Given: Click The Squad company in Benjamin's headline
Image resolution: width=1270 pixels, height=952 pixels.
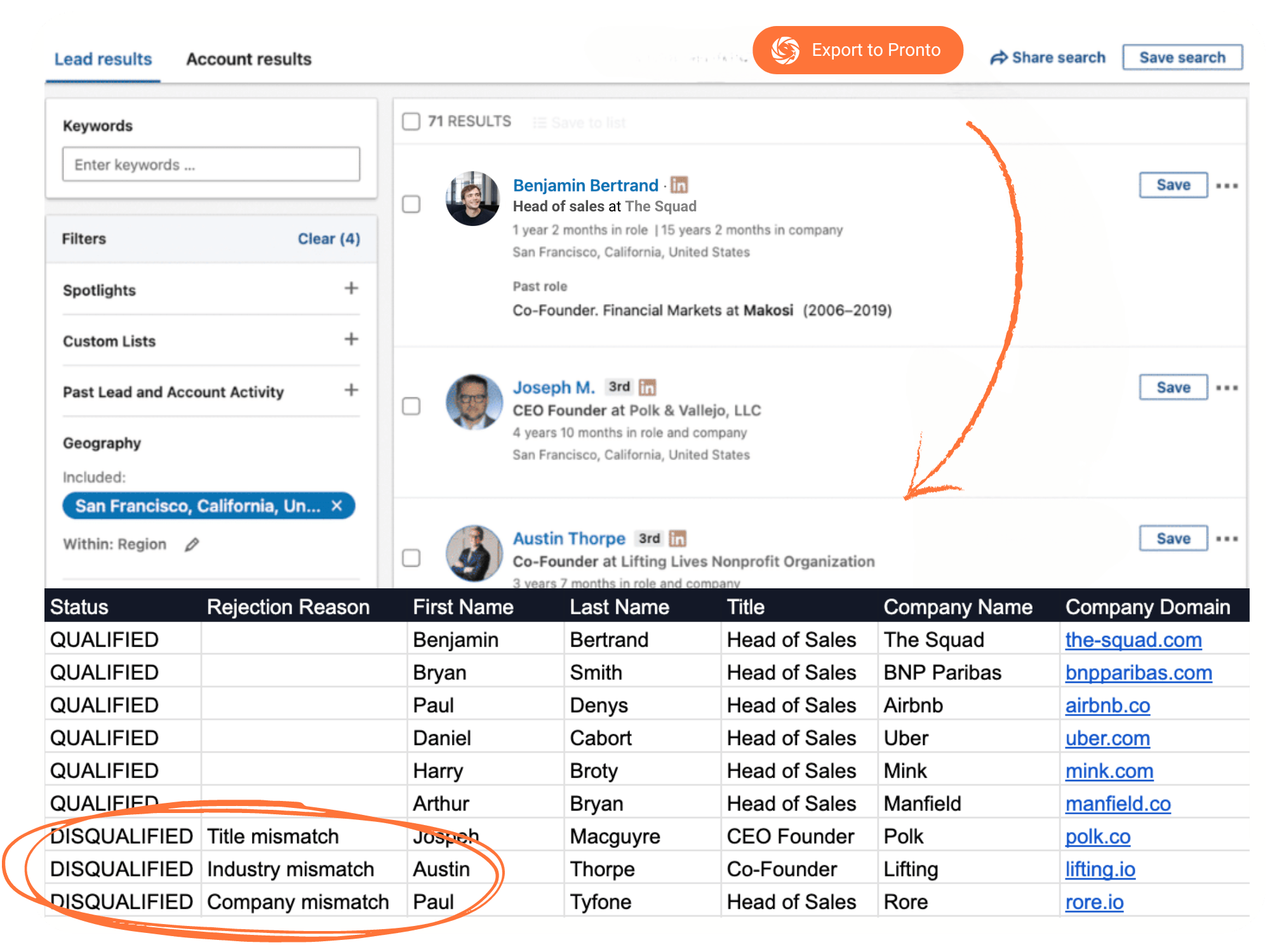Looking at the screenshot, I should click(660, 206).
